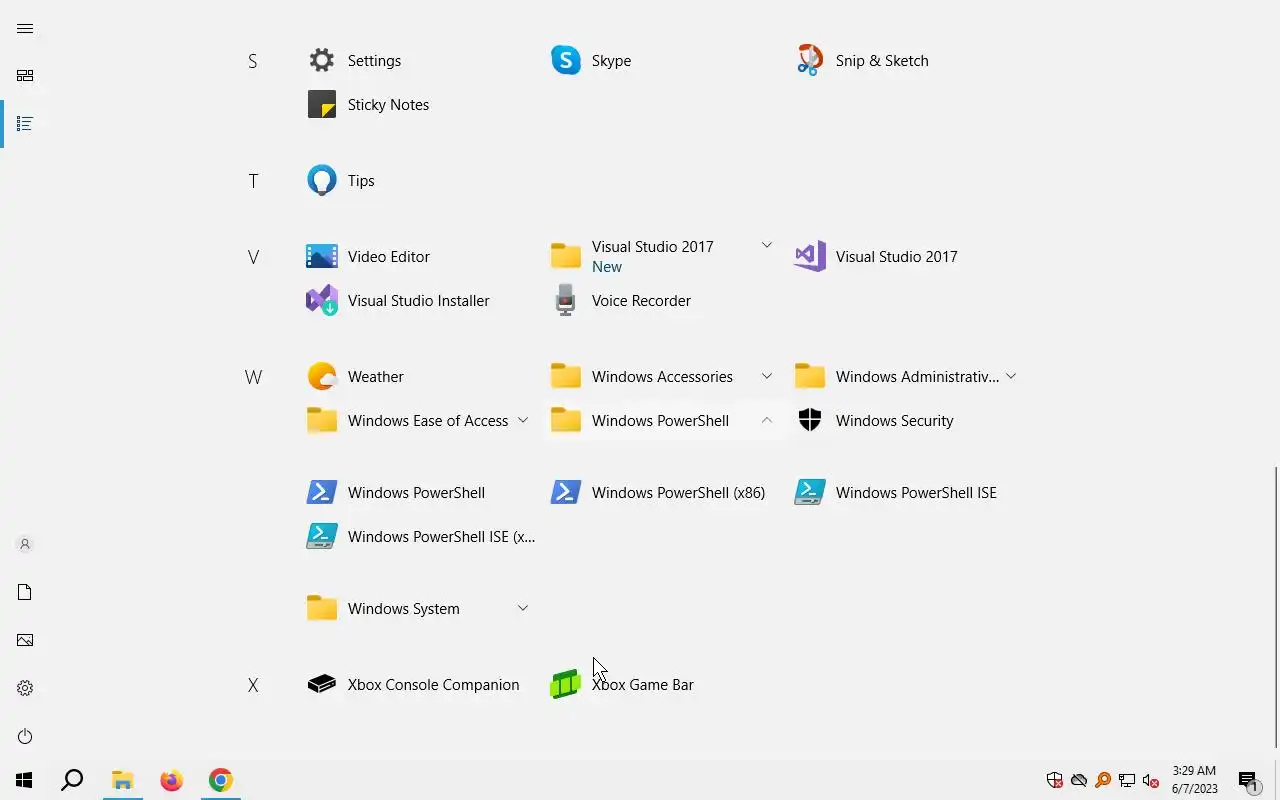Open the notification center icon
This screenshot has width=1280, height=800.
[1248, 780]
